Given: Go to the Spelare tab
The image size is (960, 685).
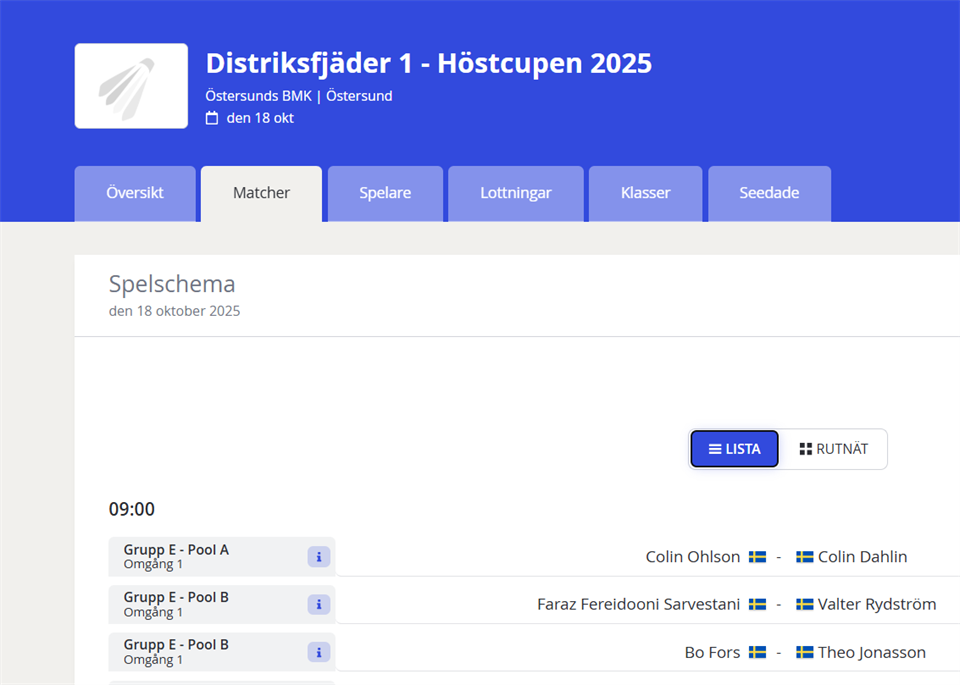Looking at the screenshot, I should tap(385, 193).
